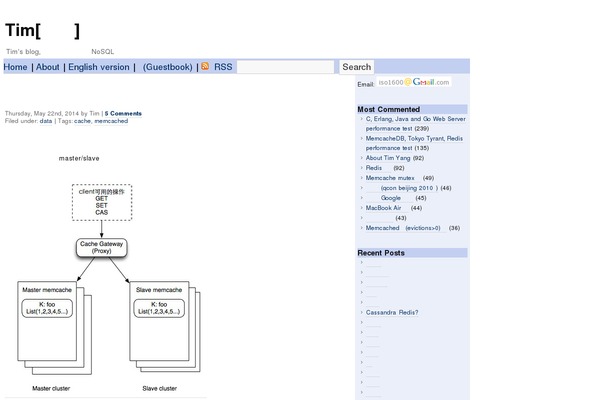Open the Cassandra Redis? recent post
Image resolution: width=600 pixels, height=400 pixels.
pos(392,312)
